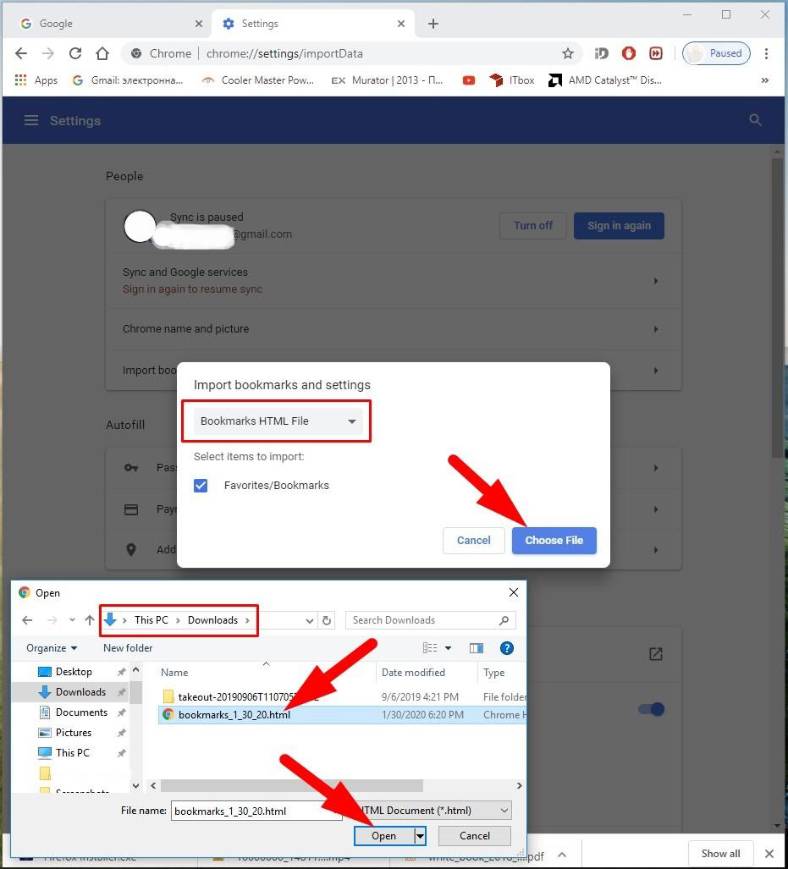Open Settings hamburger menu

(x=31, y=120)
